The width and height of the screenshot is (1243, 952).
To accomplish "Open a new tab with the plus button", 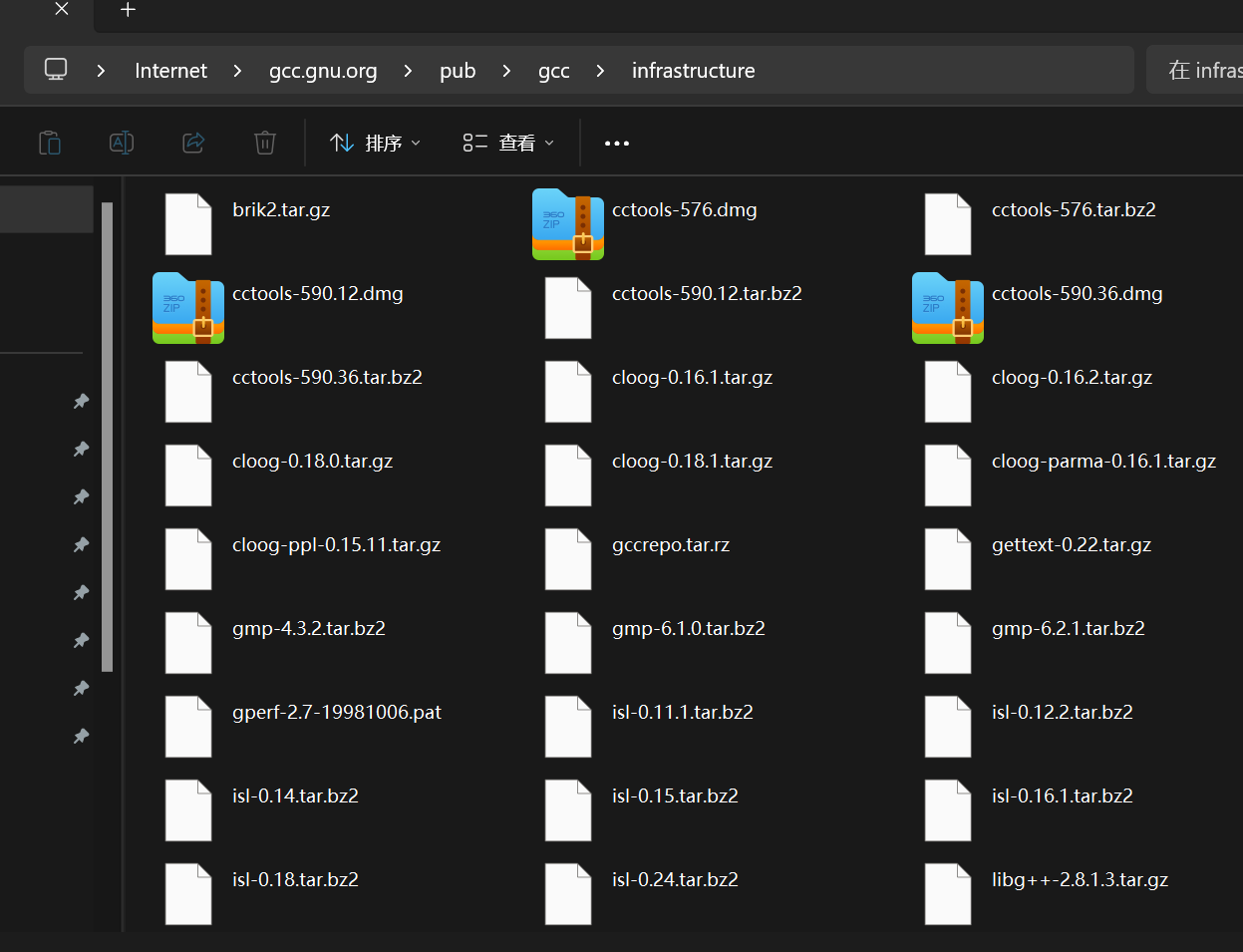I will 128,10.
